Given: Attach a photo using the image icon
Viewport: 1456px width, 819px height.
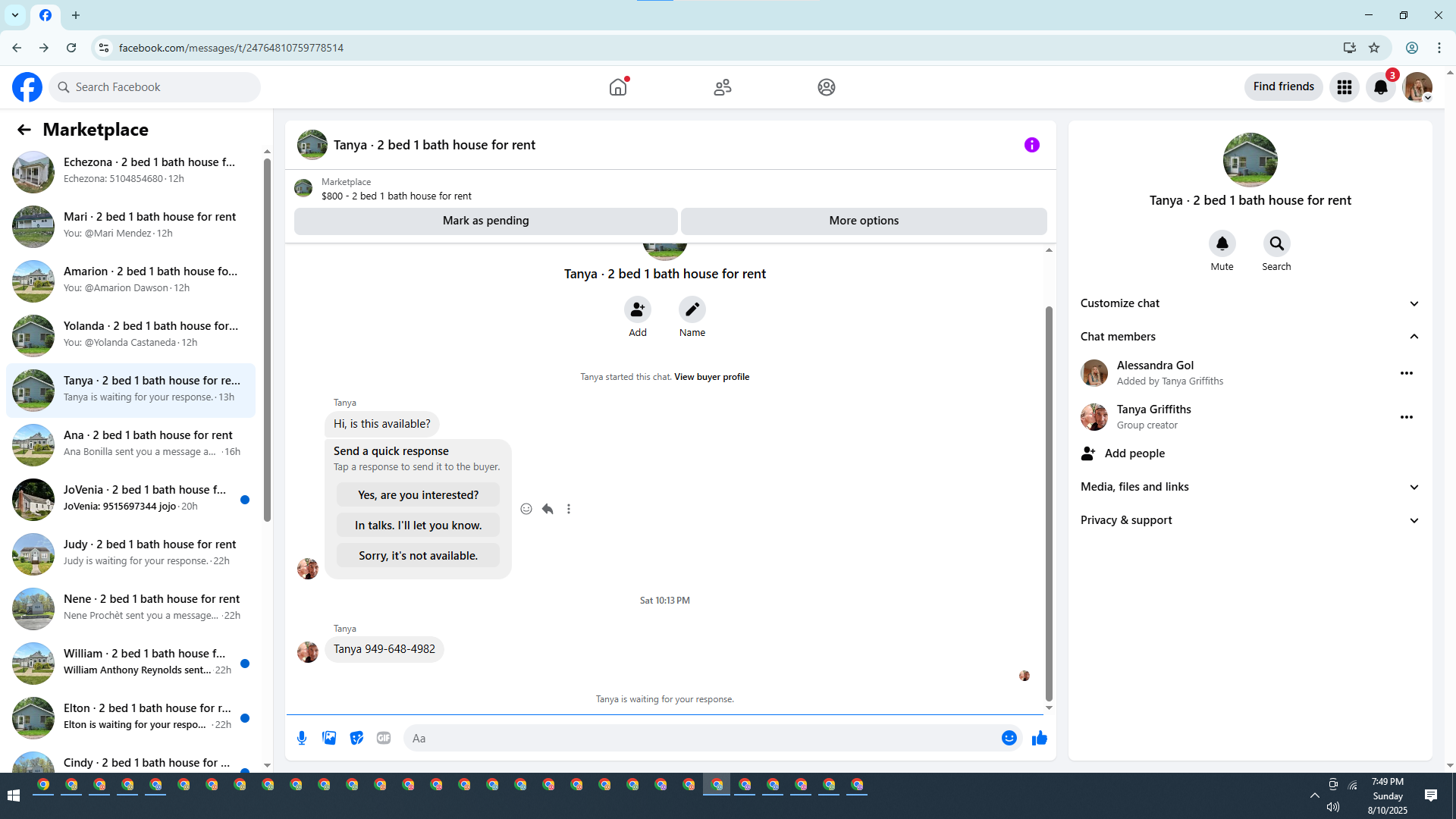Looking at the screenshot, I should pyautogui.click(x=329, y=738).
